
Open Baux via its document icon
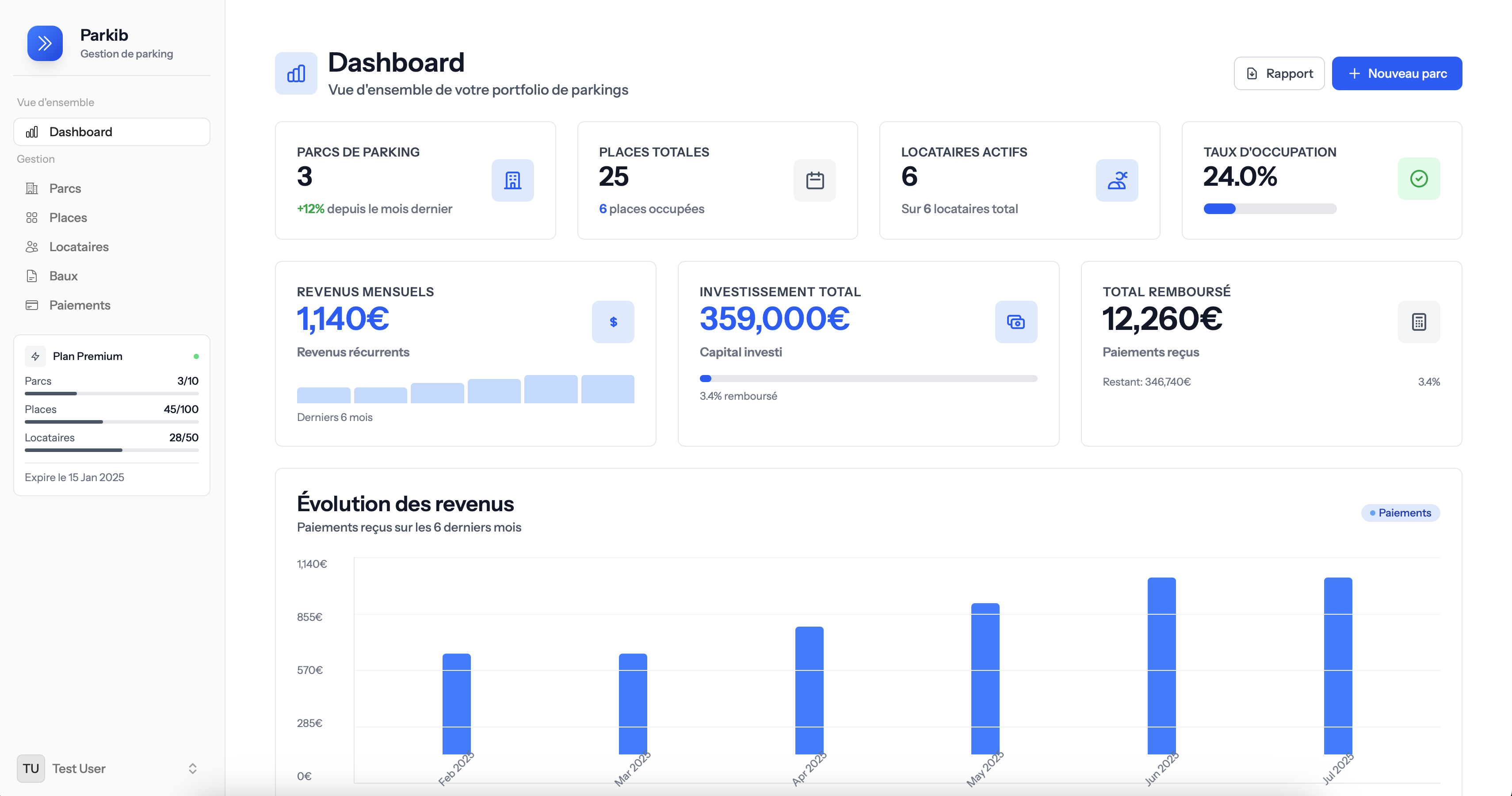[33, 276]
